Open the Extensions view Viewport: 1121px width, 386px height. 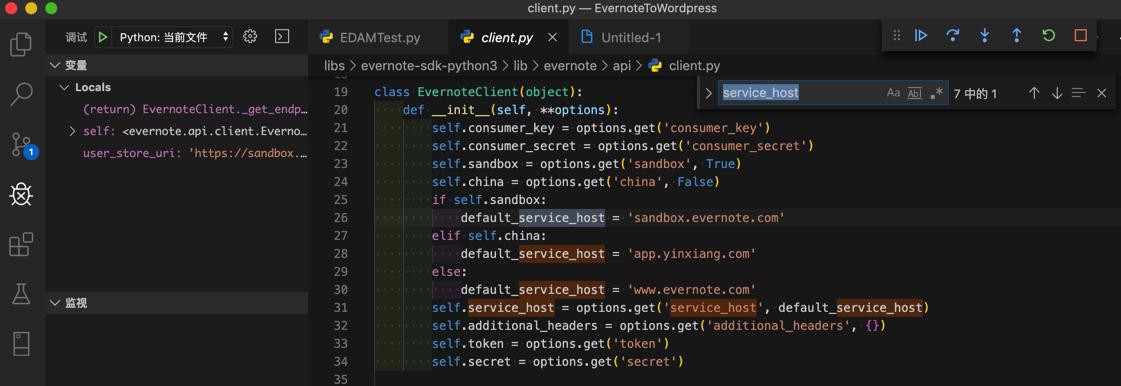coord(21,244)
